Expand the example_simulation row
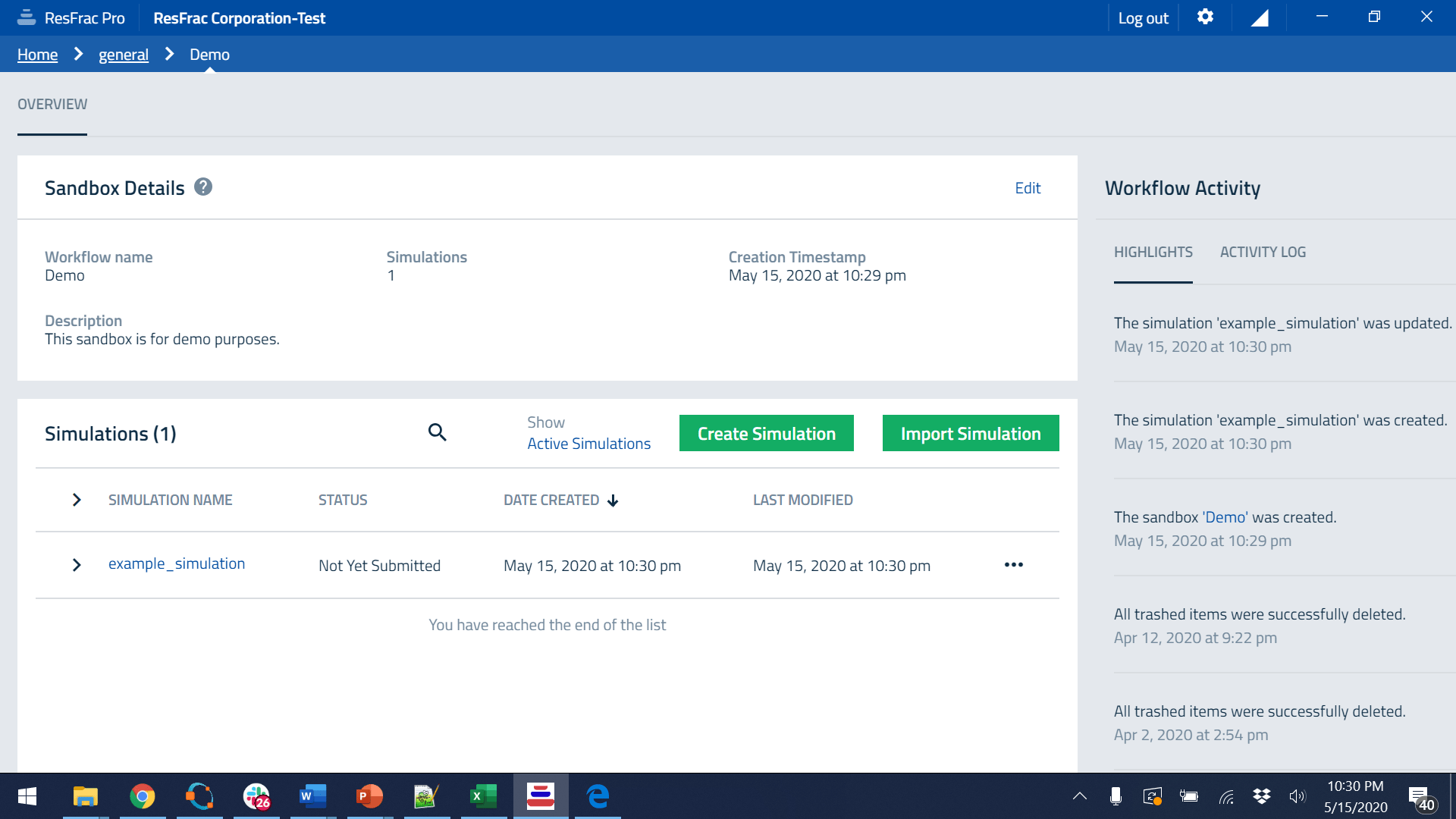The image size is (1456, 819). 77,565
